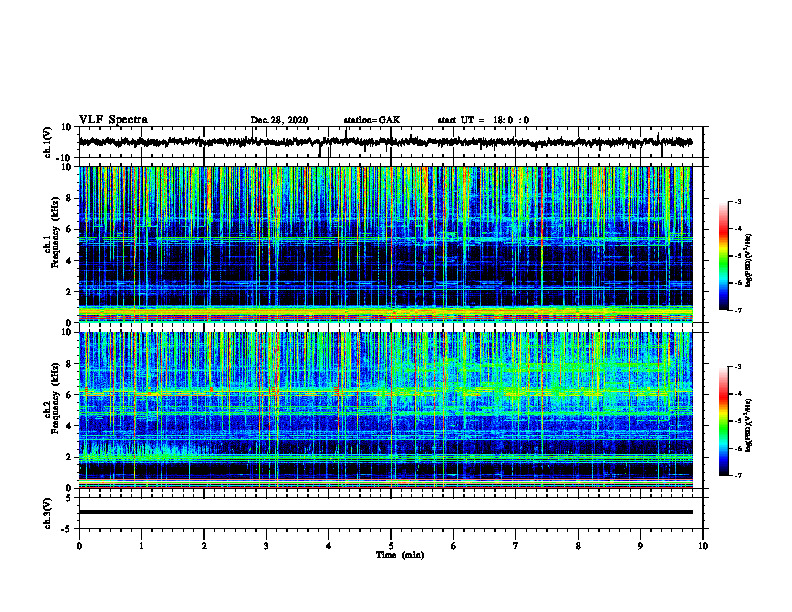Click time axis tick label '10'
This screenshot has height=612, width=792.
pyautogui.click(x=703, y=546)
